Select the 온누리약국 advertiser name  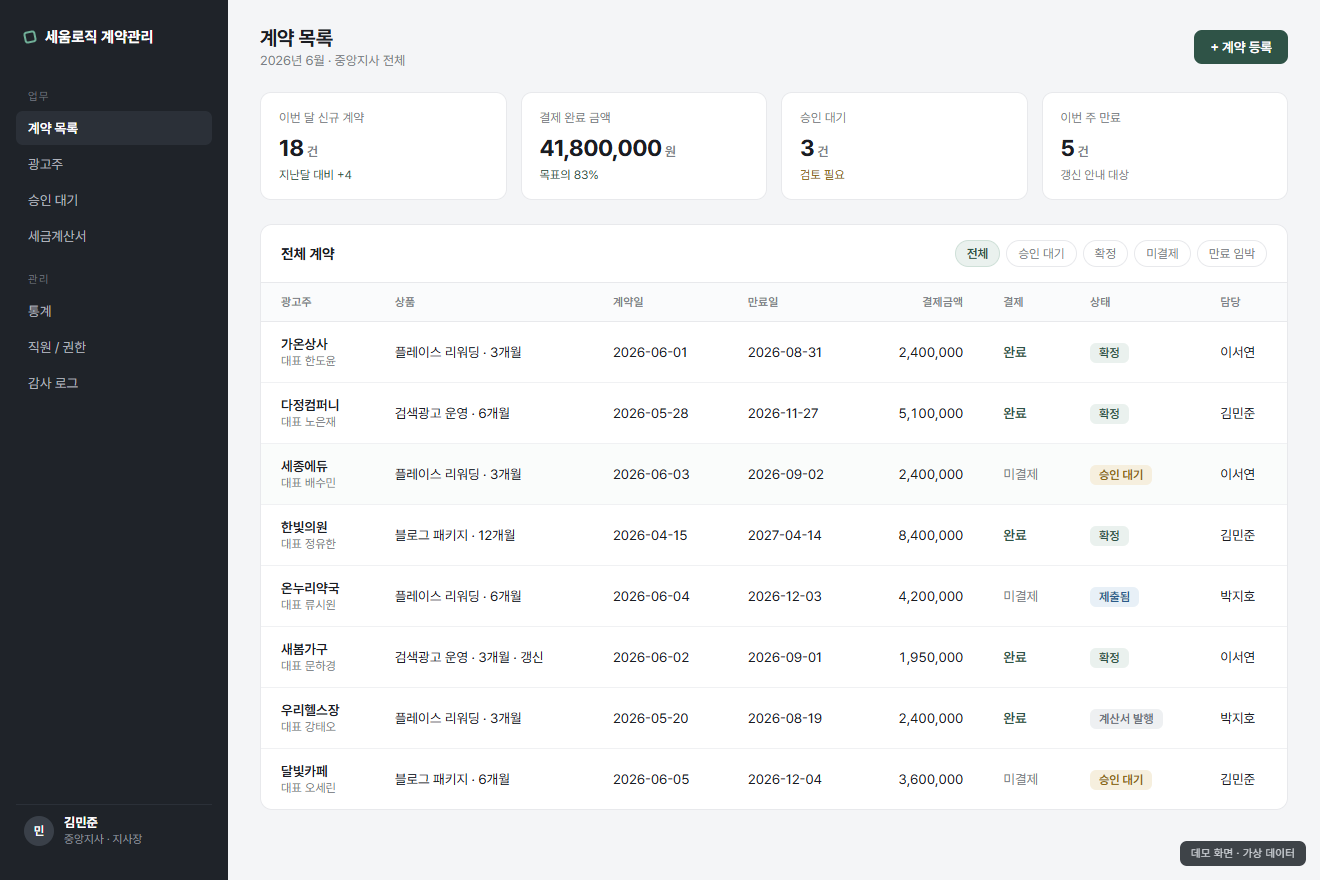tap(310, 588)
